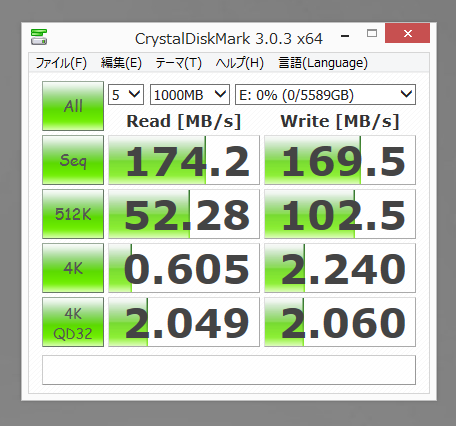The width and height of the screenshot is (456, 426).
Task: Open the 編集(E) menu
Action: click(121, 63)
